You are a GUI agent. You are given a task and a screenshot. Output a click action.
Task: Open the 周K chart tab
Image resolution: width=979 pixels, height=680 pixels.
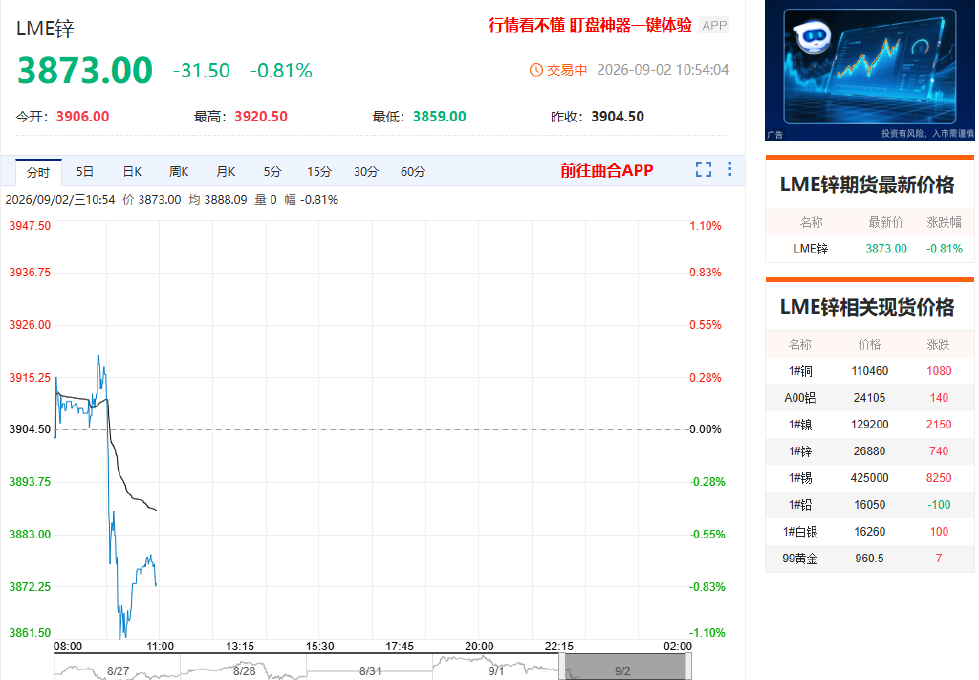point(179,172)
